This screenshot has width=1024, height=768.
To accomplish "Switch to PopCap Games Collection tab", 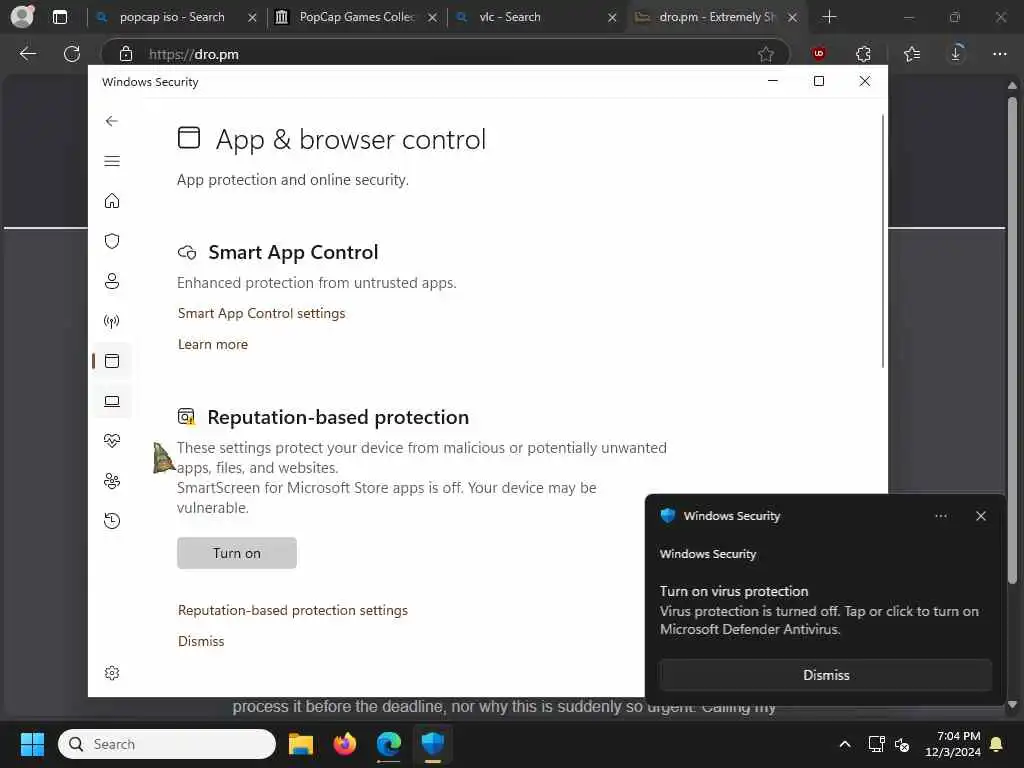I will pos(357,17).
